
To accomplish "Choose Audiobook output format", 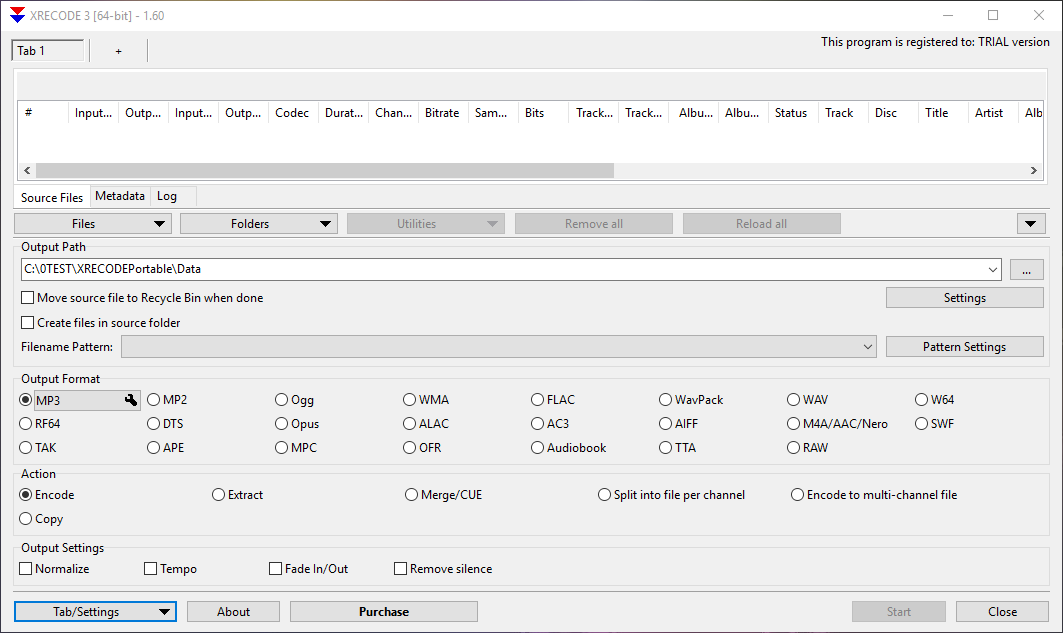I will tap(538, 447).
